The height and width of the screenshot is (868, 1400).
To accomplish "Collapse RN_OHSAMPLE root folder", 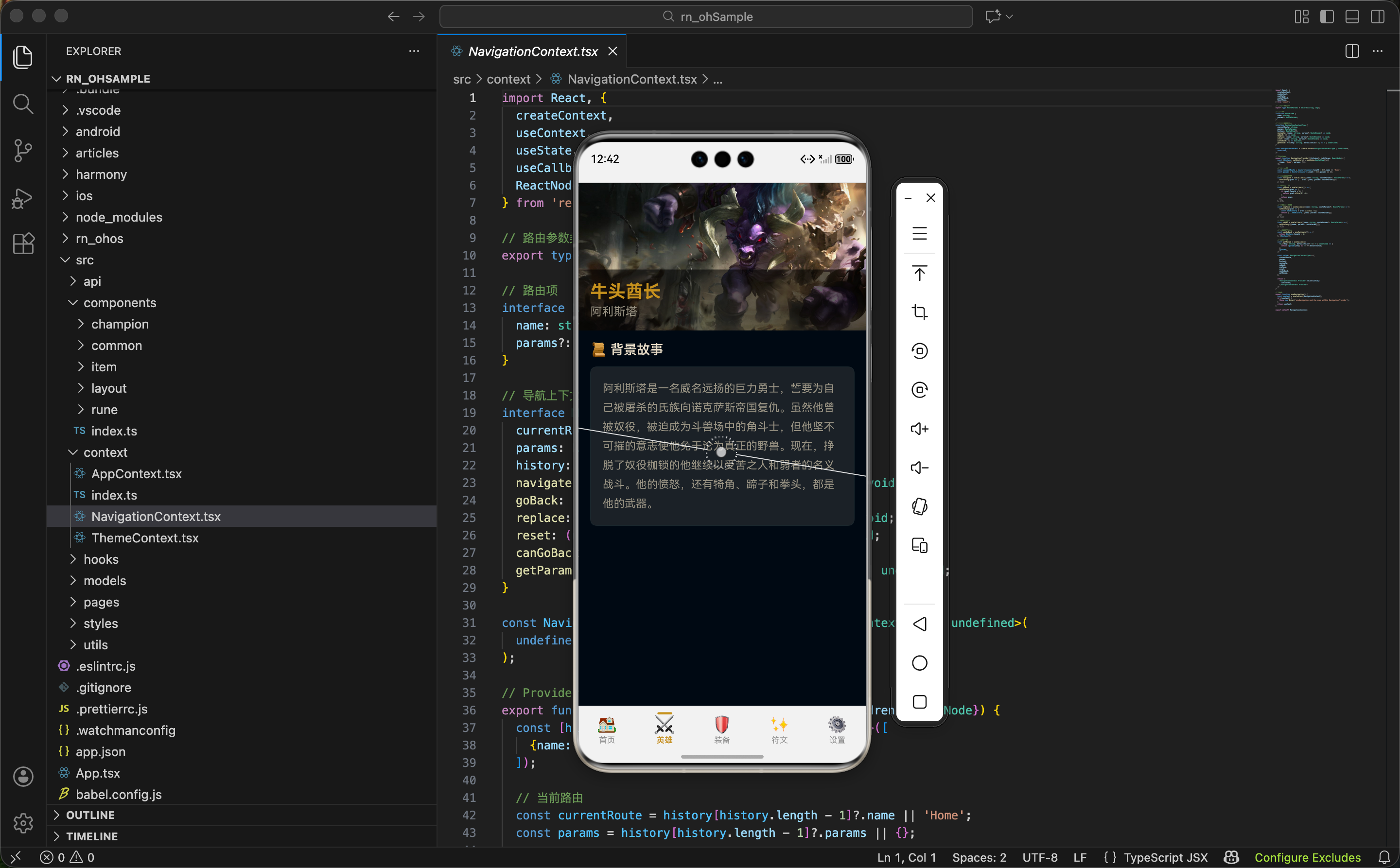I will point(241,79).
